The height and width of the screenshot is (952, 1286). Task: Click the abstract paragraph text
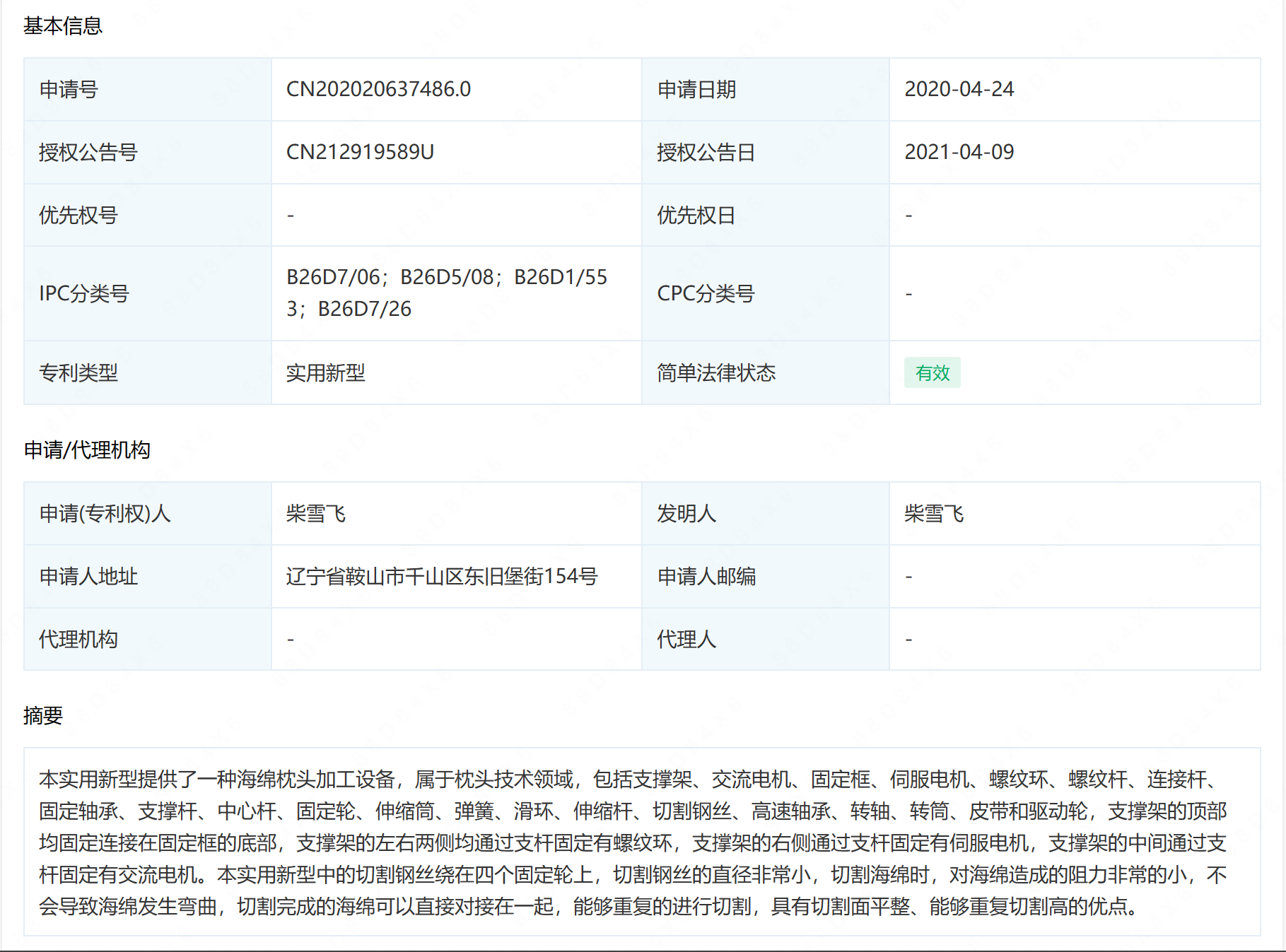(633, 842)
